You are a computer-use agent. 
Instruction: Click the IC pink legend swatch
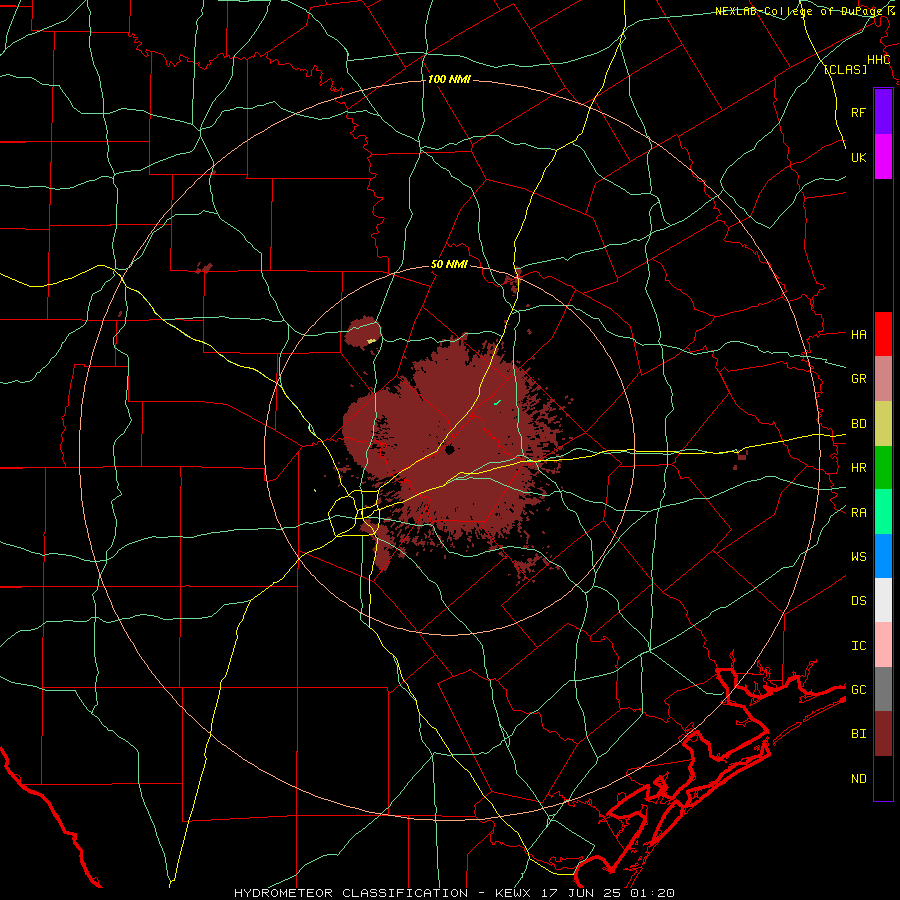coord(883,645)
